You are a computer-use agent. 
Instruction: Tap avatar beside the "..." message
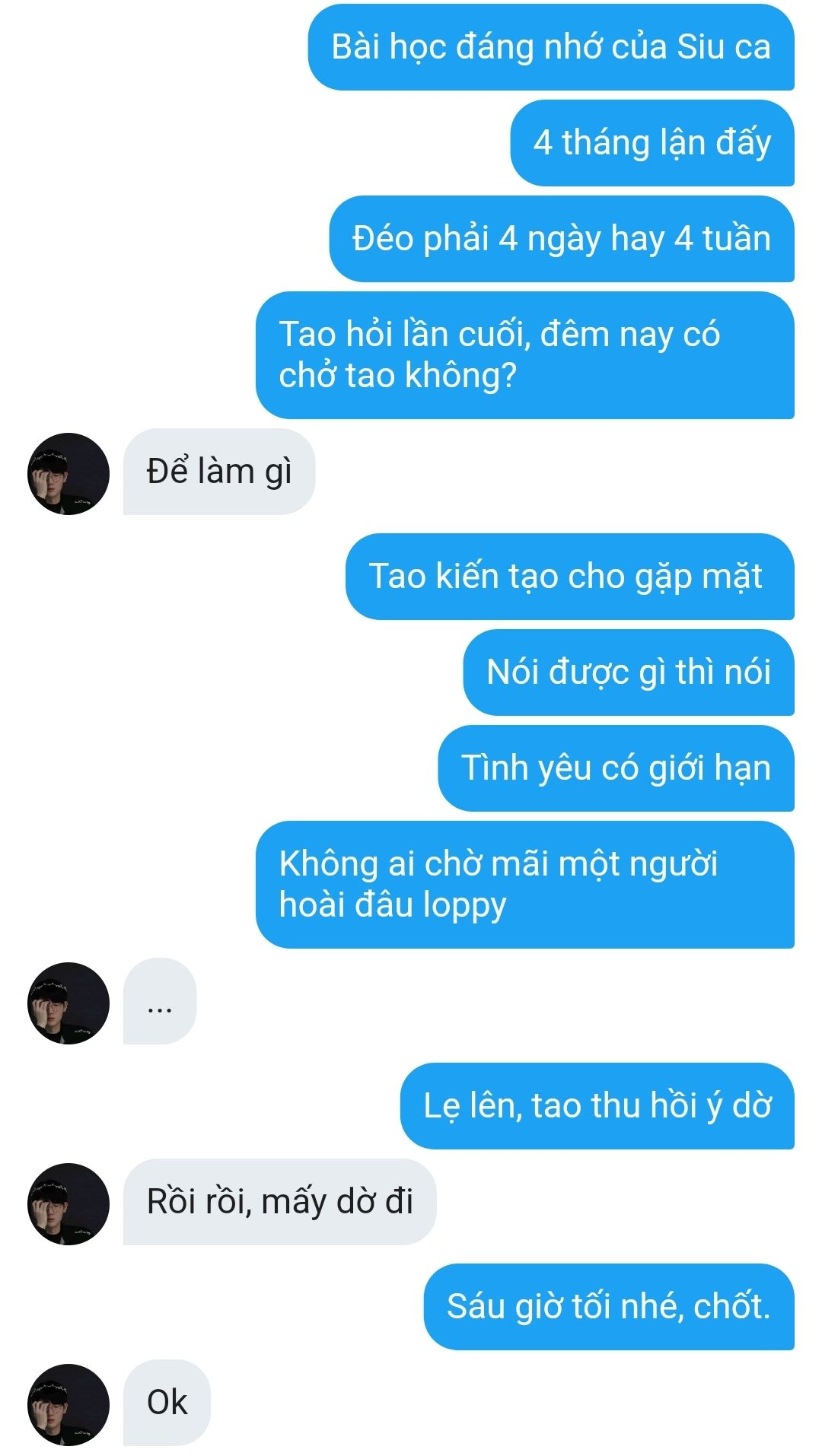pyautogui.click(x=68, y=1003)
